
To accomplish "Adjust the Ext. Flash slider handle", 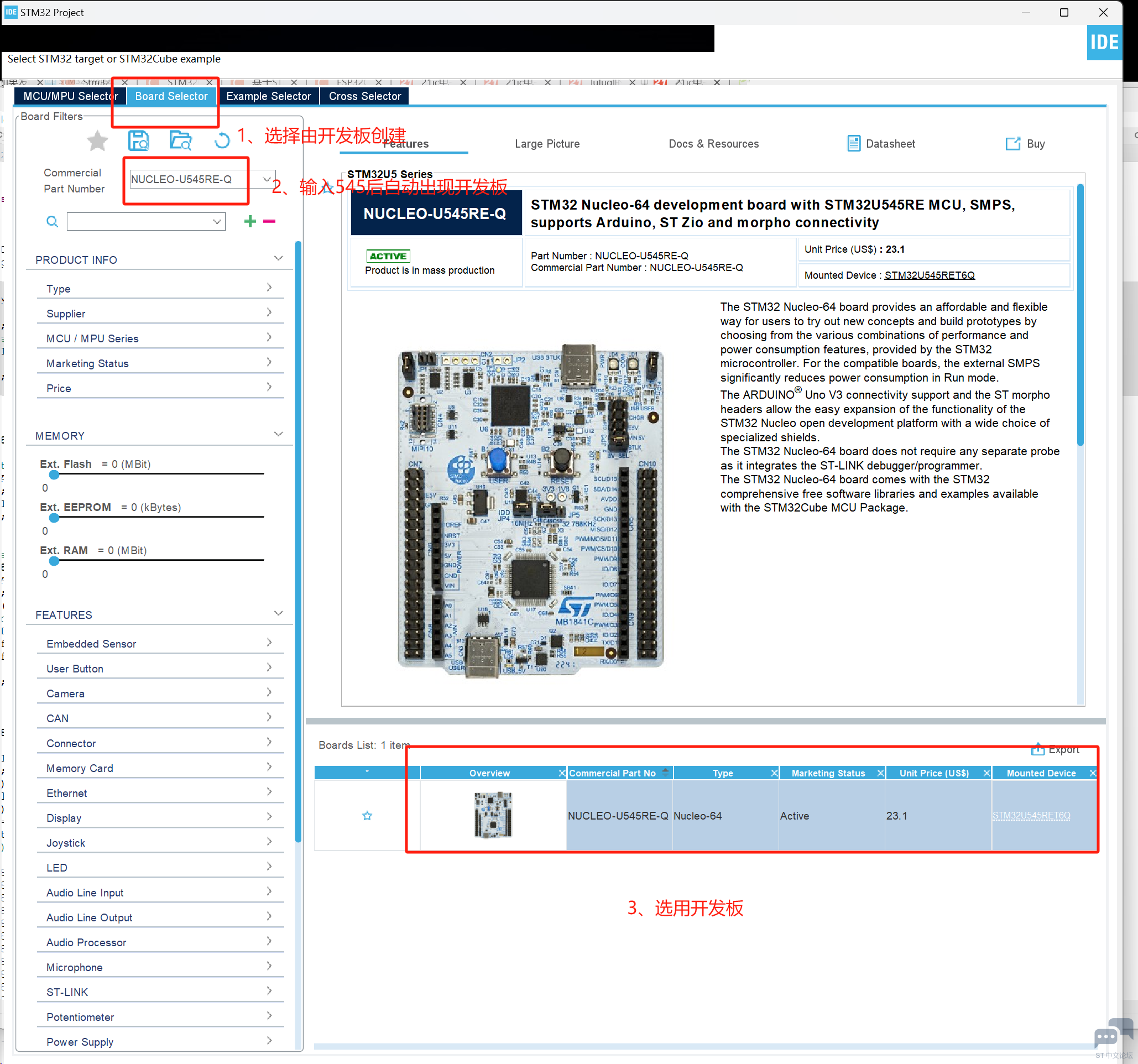I will 54,474.
